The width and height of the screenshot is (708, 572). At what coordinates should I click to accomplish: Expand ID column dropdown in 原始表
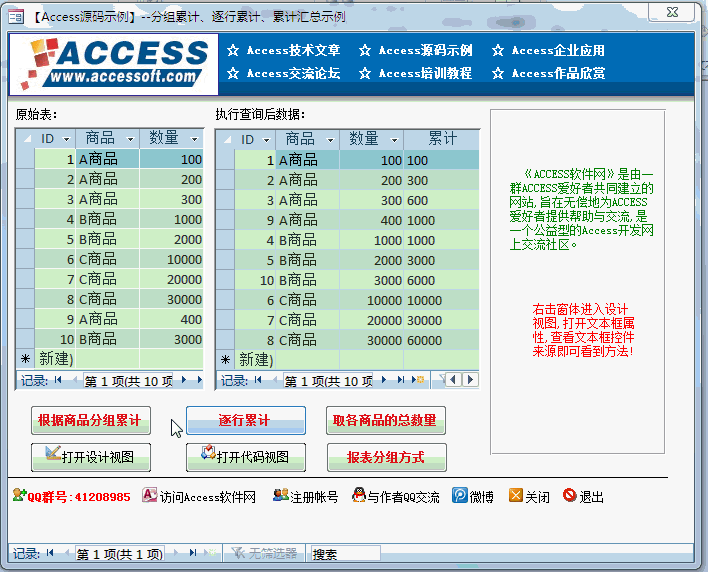[66, 139]
